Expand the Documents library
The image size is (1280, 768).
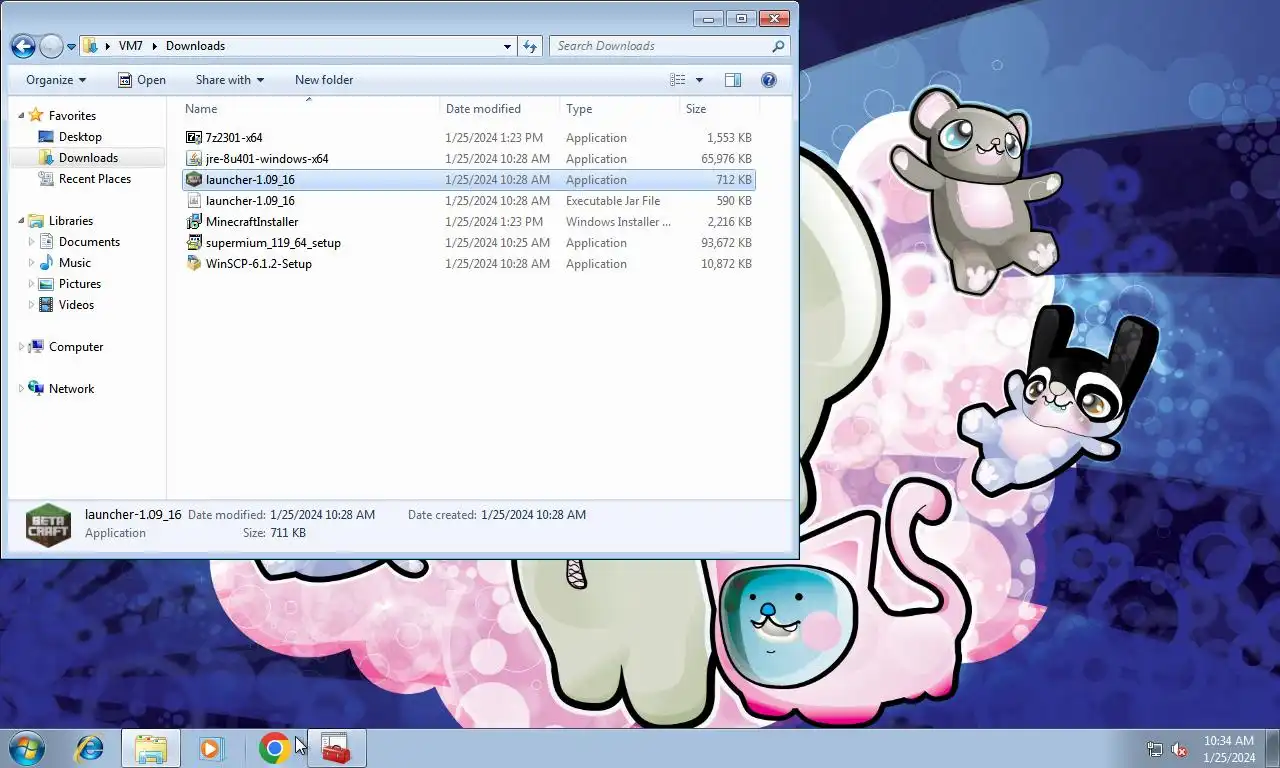pos(31,242)
